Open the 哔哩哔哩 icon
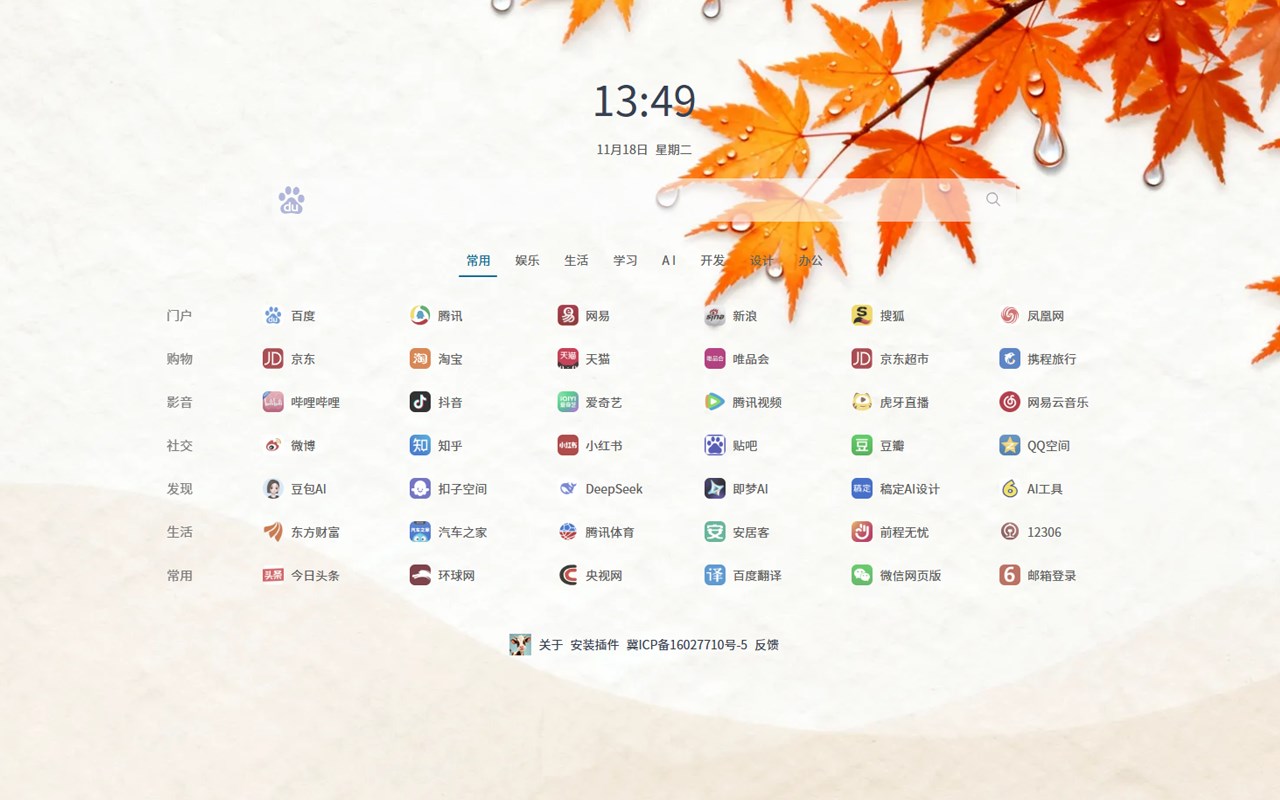 click(x=273, y=401)
